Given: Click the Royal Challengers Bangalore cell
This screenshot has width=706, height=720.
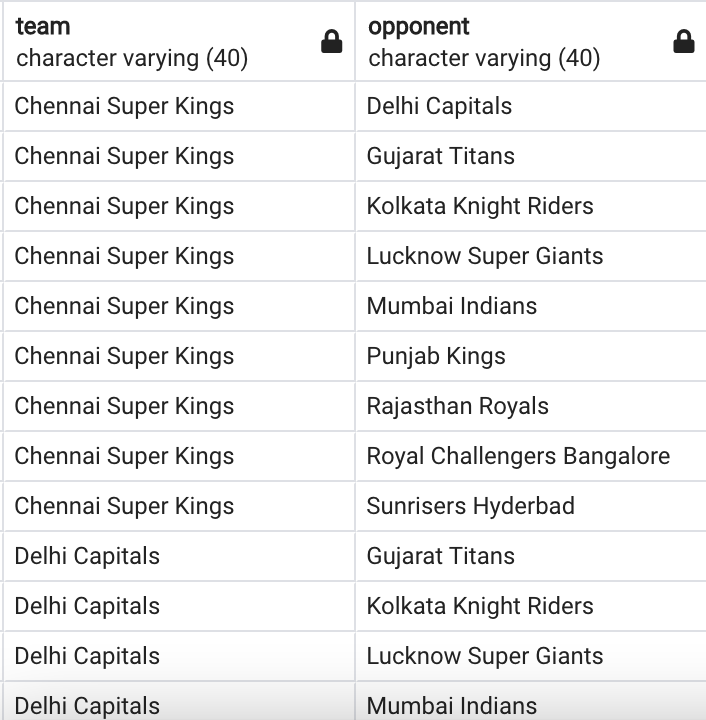Looking at the screenshot, I should click(x=531, y=456).
